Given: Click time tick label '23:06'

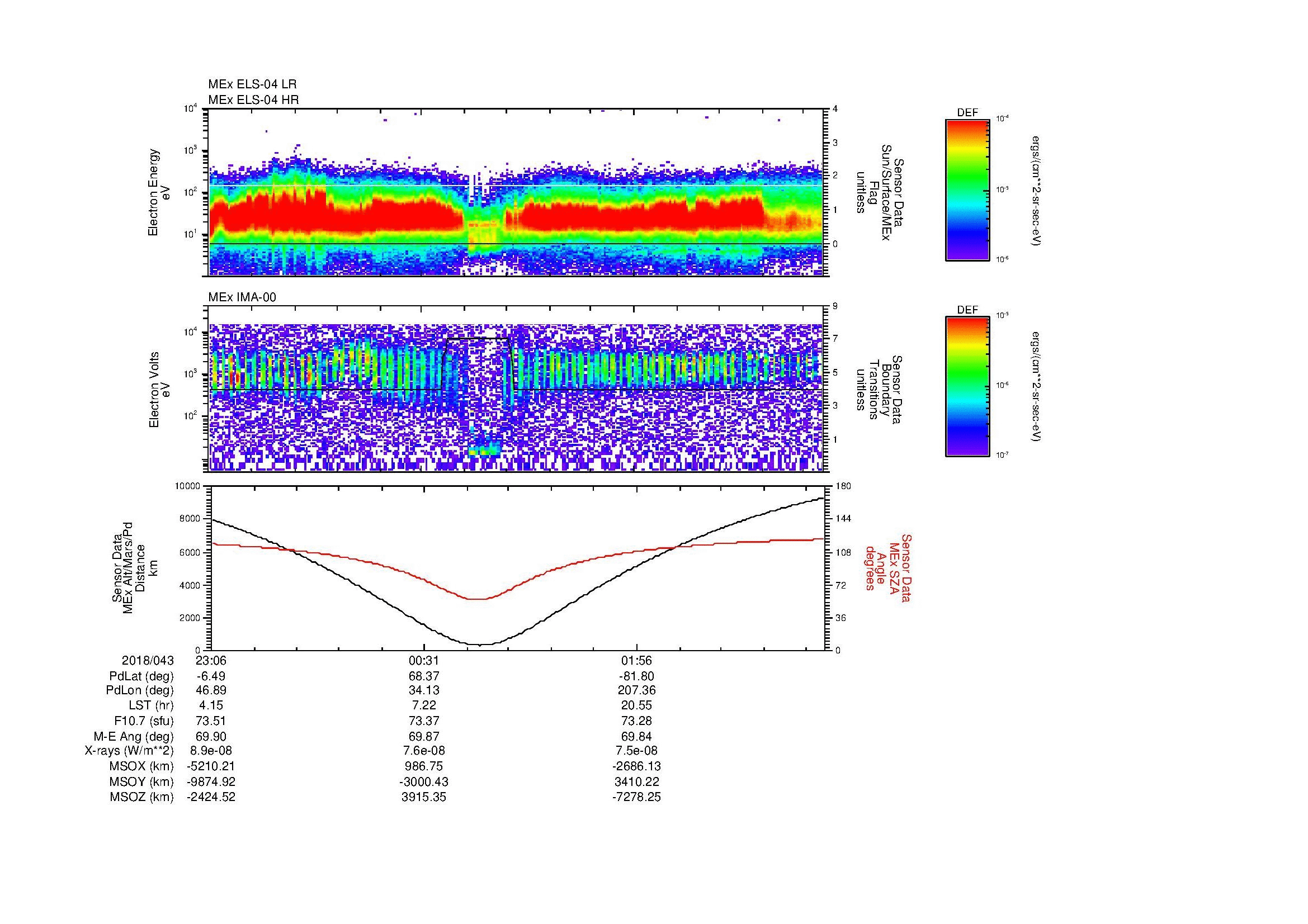Looking at the screenshot, I should (x=211, y=661).
